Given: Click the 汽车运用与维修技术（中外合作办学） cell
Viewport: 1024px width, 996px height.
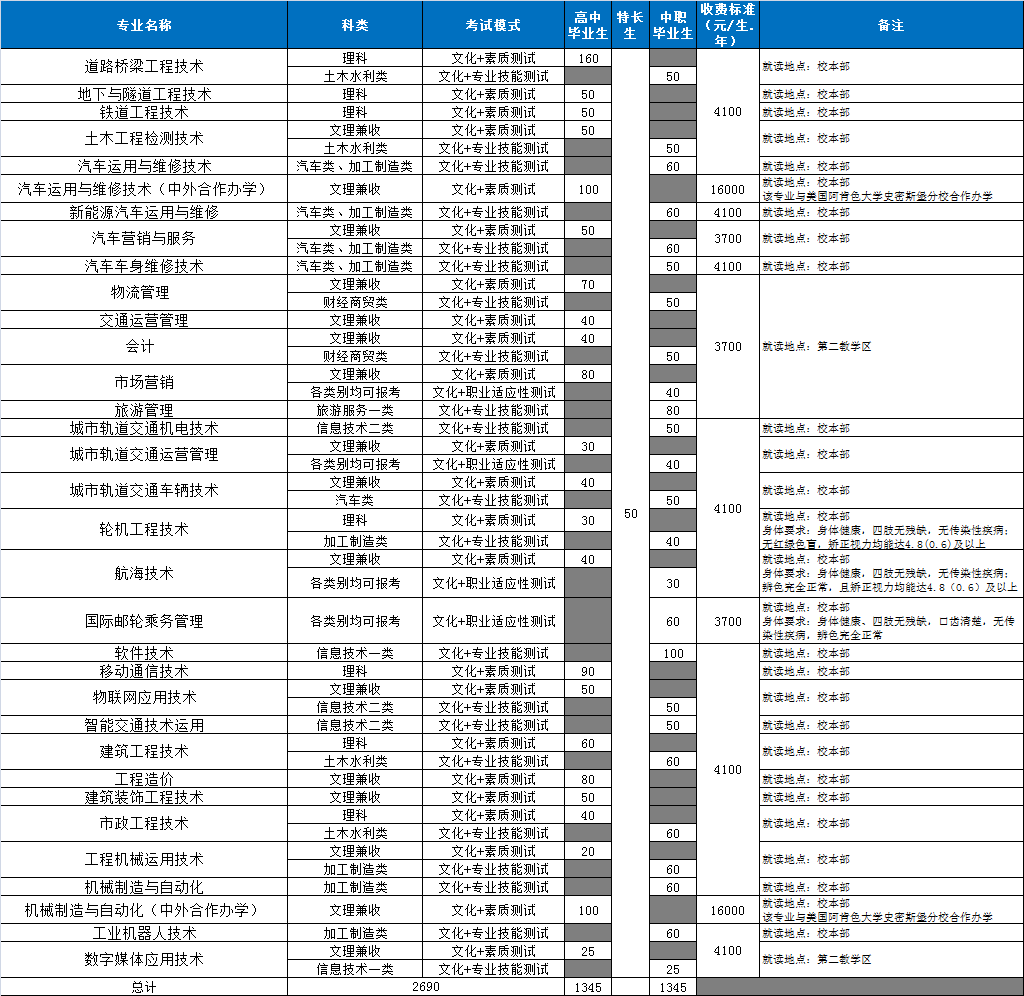Looking at the screenshot, I should pyautogui.click(x=143, y=189).
